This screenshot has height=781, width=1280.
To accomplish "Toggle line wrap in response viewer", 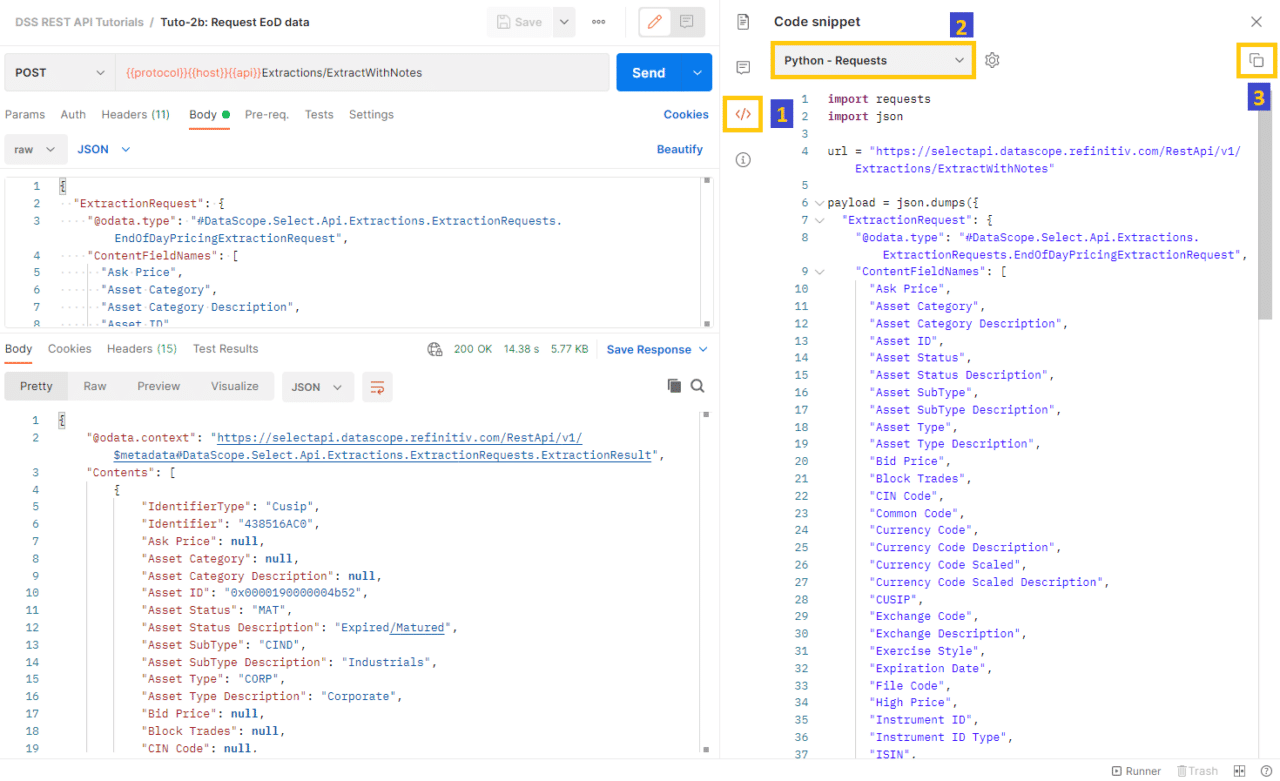I will pos(377,387).
